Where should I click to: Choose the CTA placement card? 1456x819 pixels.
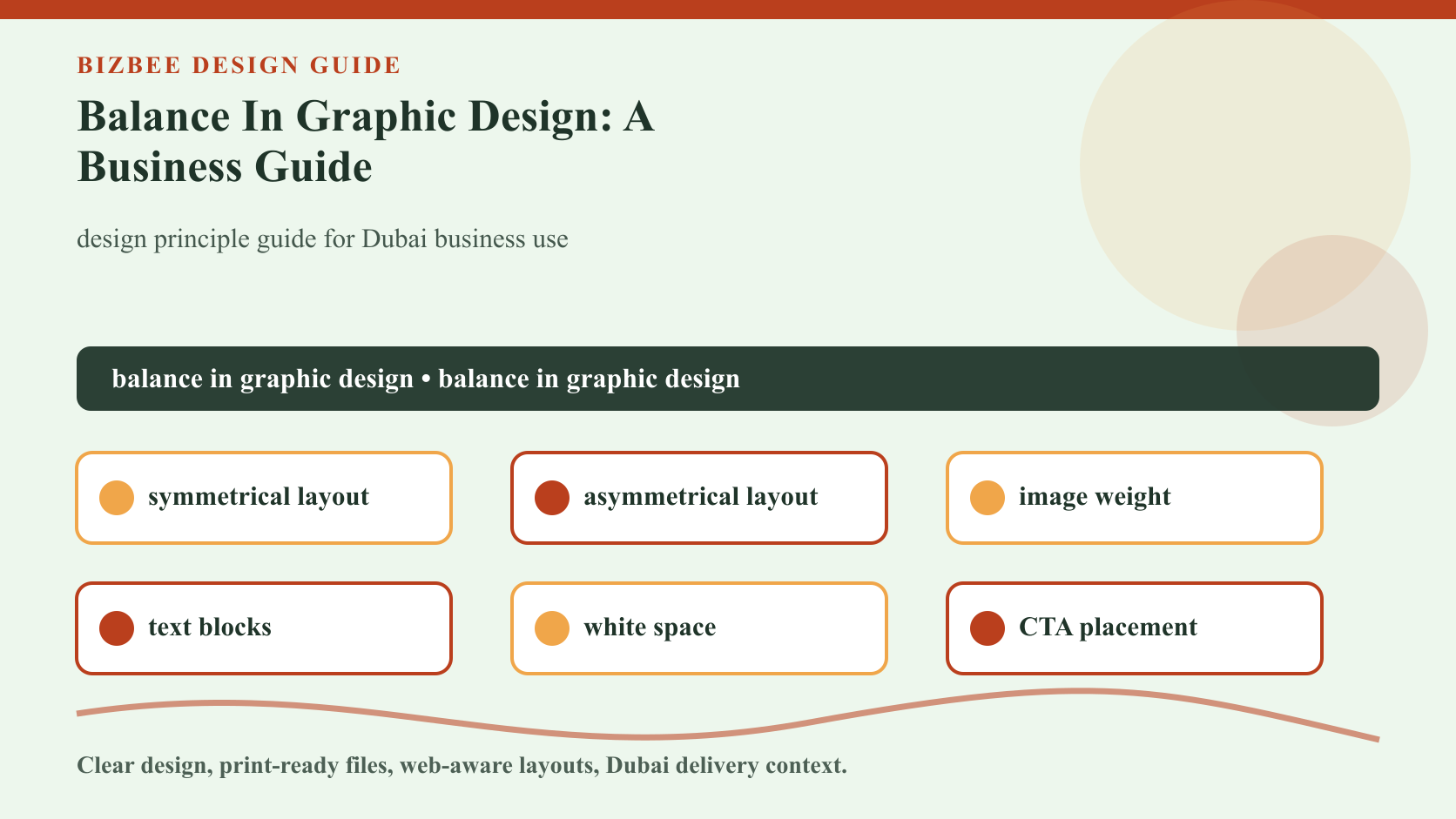(x=1135, y=628)
